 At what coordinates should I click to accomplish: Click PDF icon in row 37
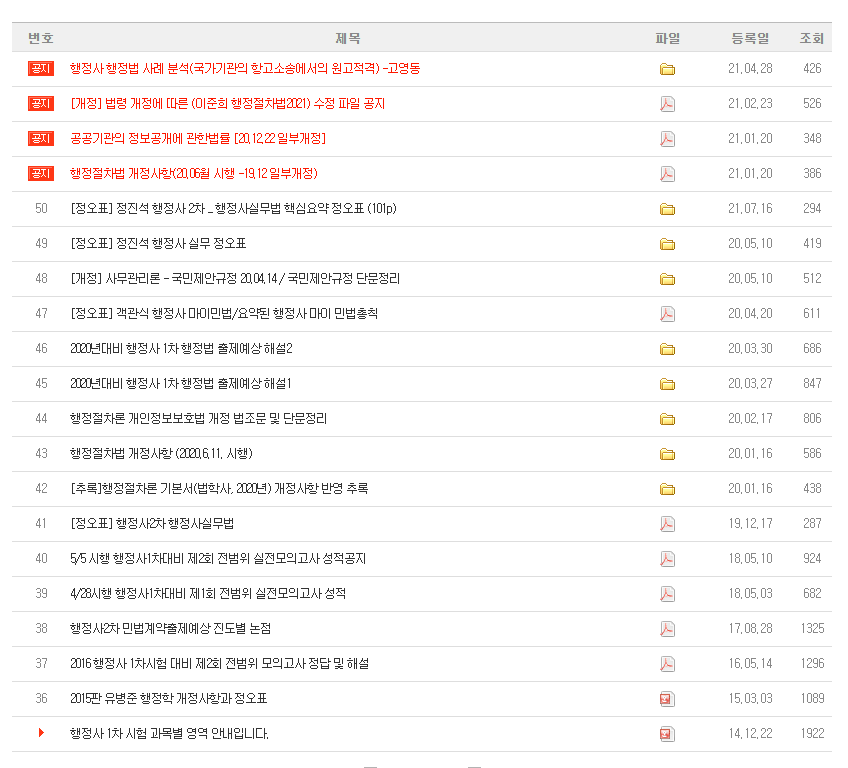coord(667,664)
